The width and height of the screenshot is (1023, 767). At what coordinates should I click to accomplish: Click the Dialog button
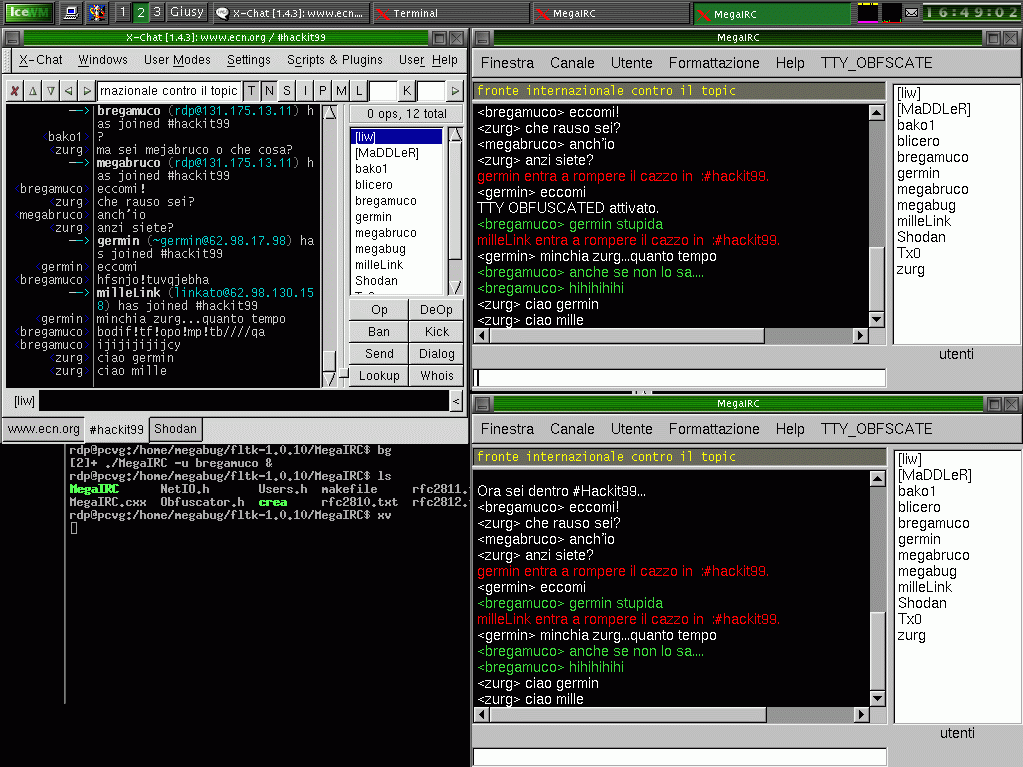(x=436, y=353)
